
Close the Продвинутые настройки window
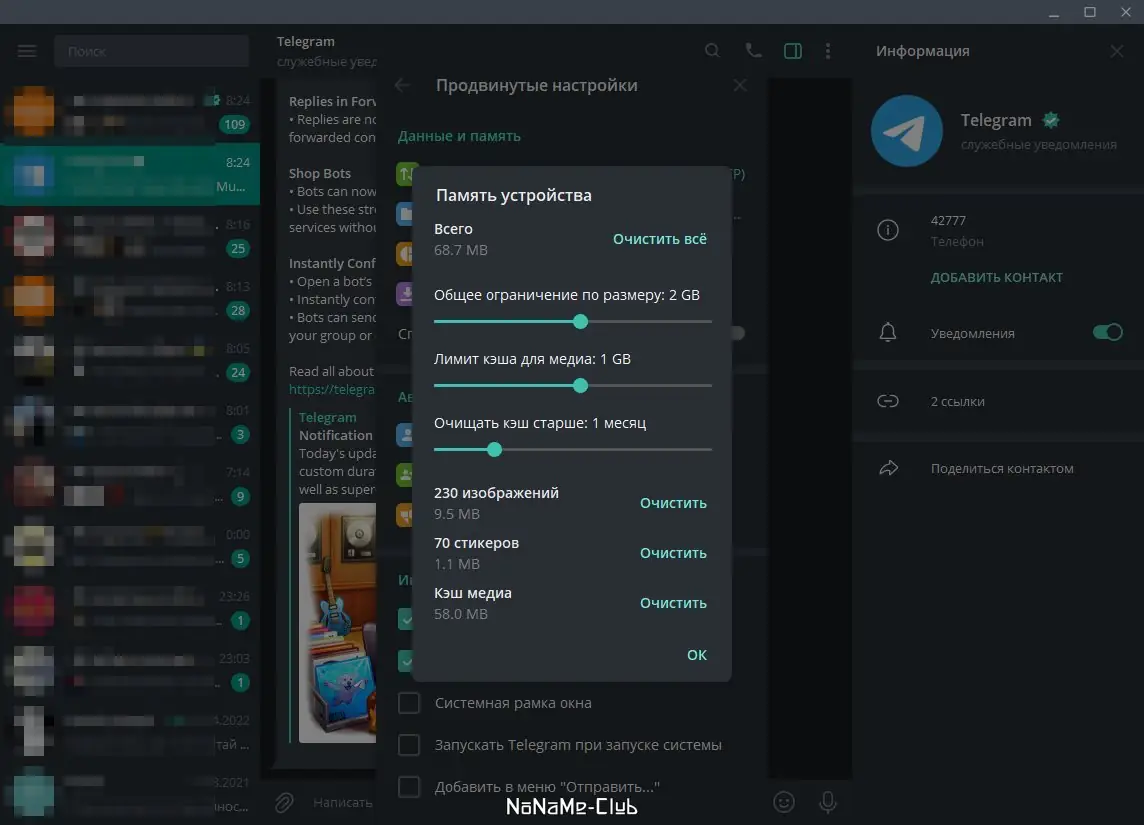(x=740, y=85)
